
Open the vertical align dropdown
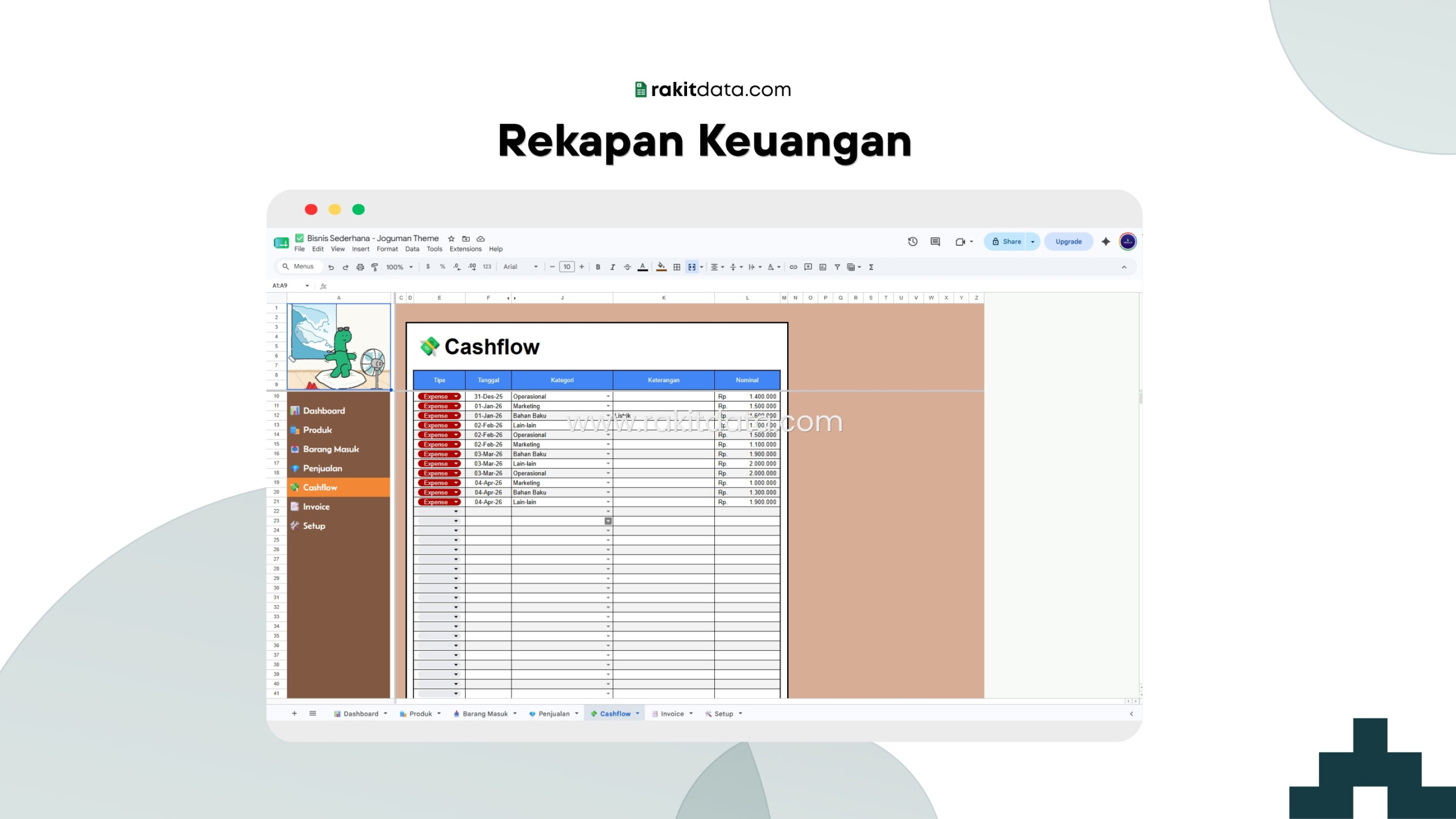coord(737,267)
